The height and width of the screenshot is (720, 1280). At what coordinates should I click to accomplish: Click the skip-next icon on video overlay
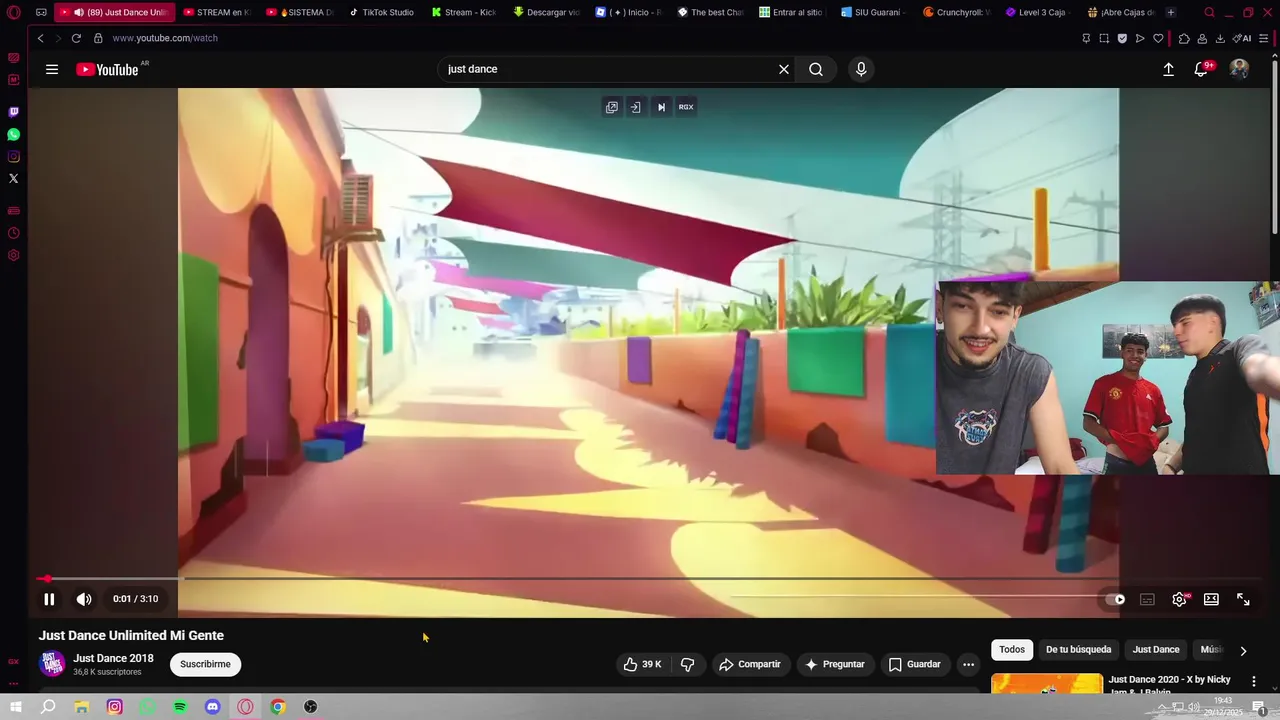click(x=661, y=107)
